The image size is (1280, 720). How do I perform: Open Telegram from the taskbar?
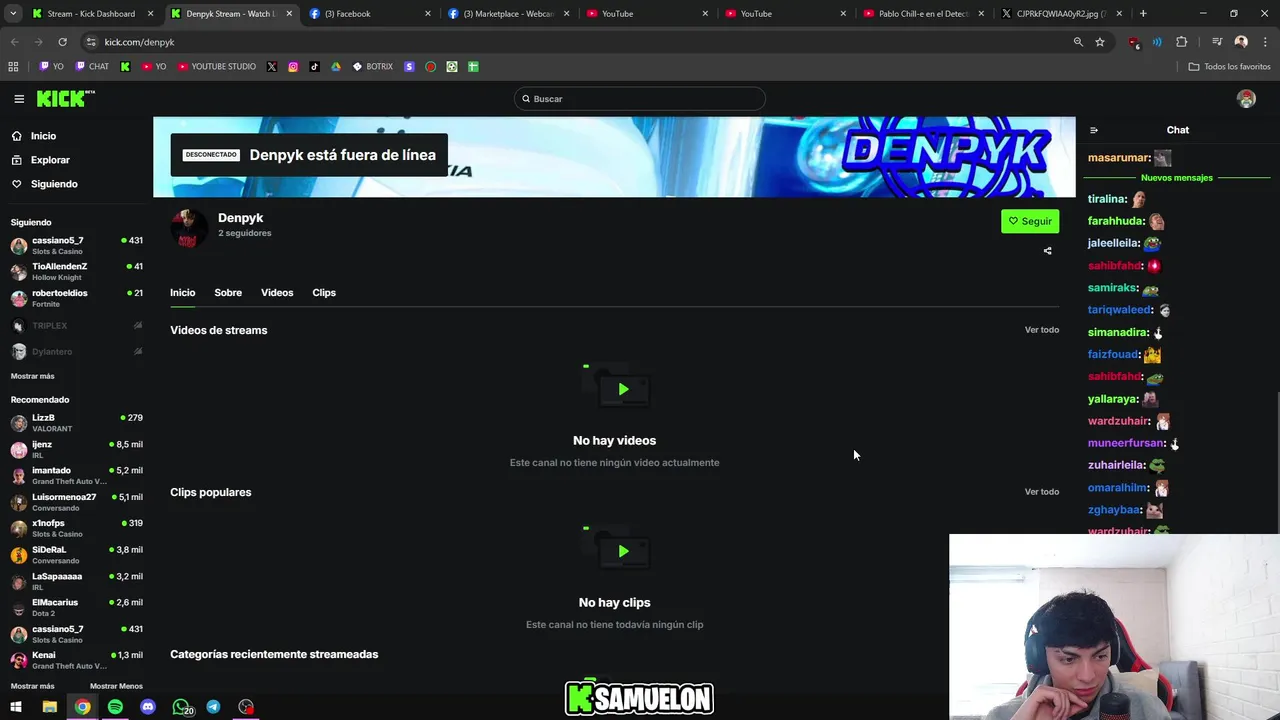(213, 707)
